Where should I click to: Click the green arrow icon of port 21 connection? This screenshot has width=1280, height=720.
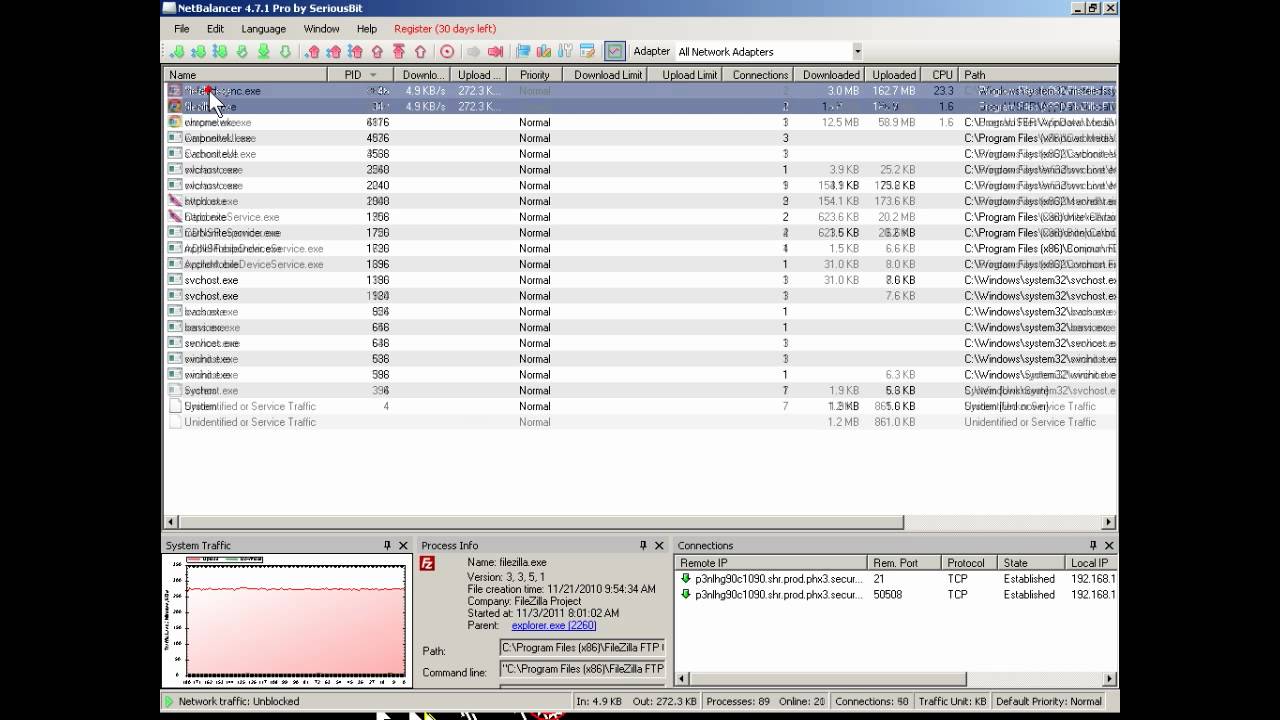pos(686,579)
